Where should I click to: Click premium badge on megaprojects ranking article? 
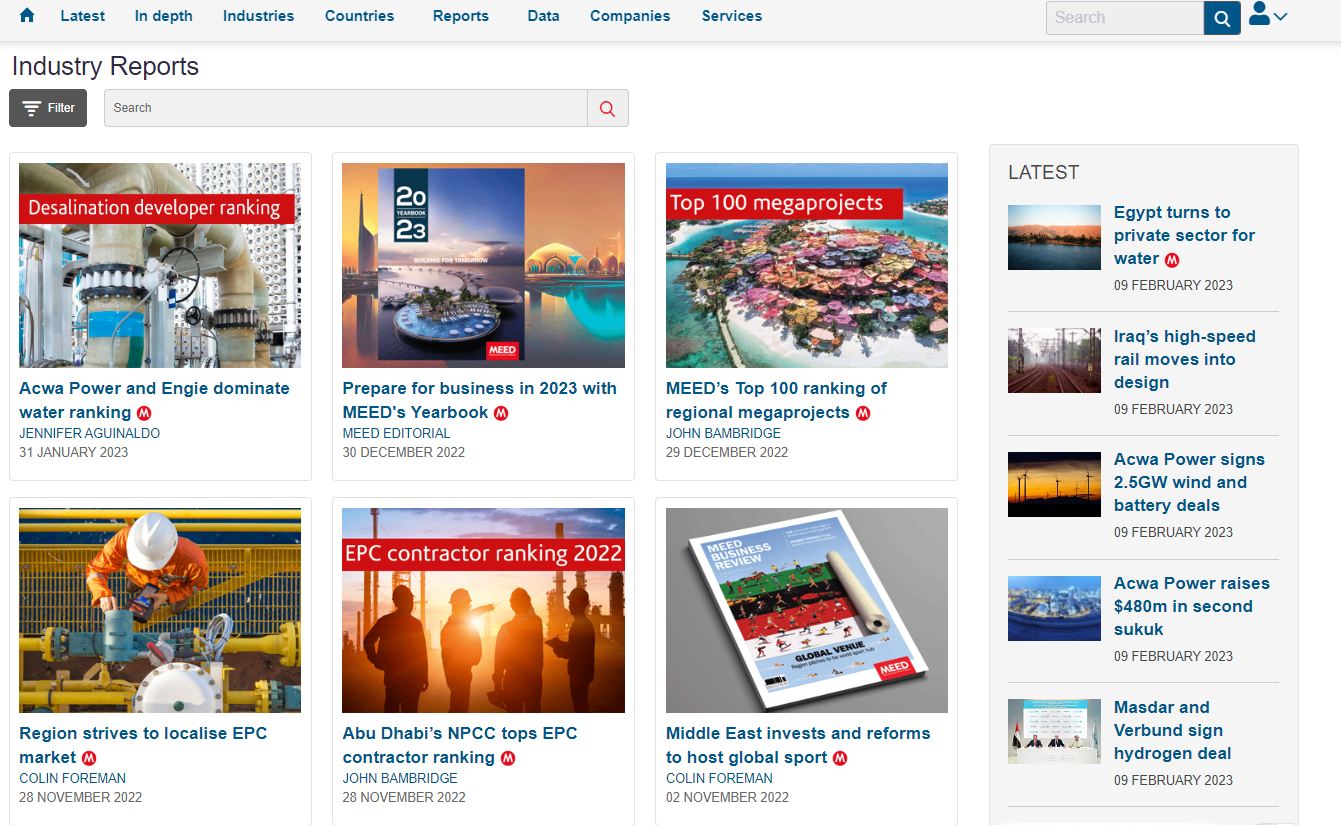[x=862, y=413]
